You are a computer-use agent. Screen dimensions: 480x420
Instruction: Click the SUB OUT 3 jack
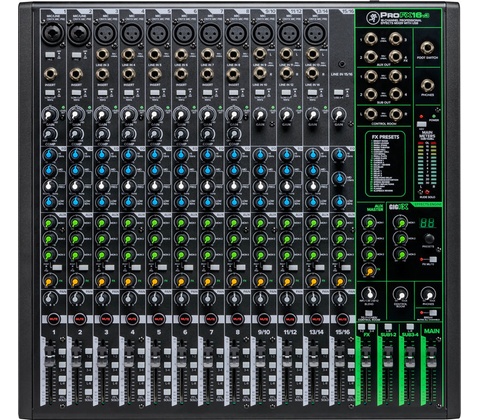coord(395,77)
